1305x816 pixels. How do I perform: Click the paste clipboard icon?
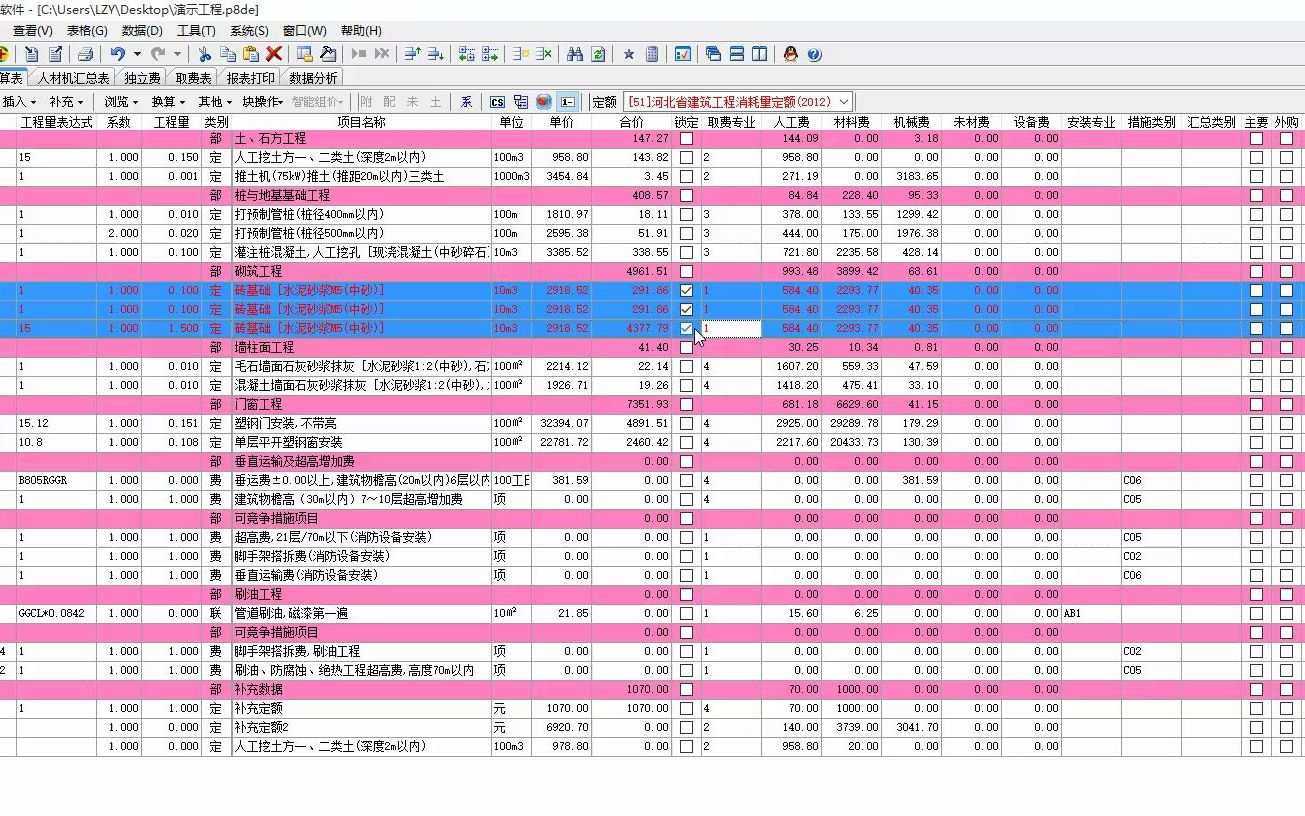point(250,55)
